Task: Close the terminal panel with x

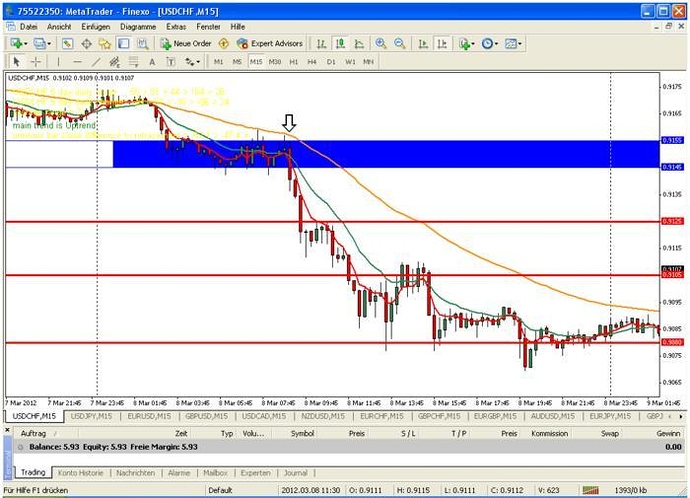Action: click(x=7, y=430)
